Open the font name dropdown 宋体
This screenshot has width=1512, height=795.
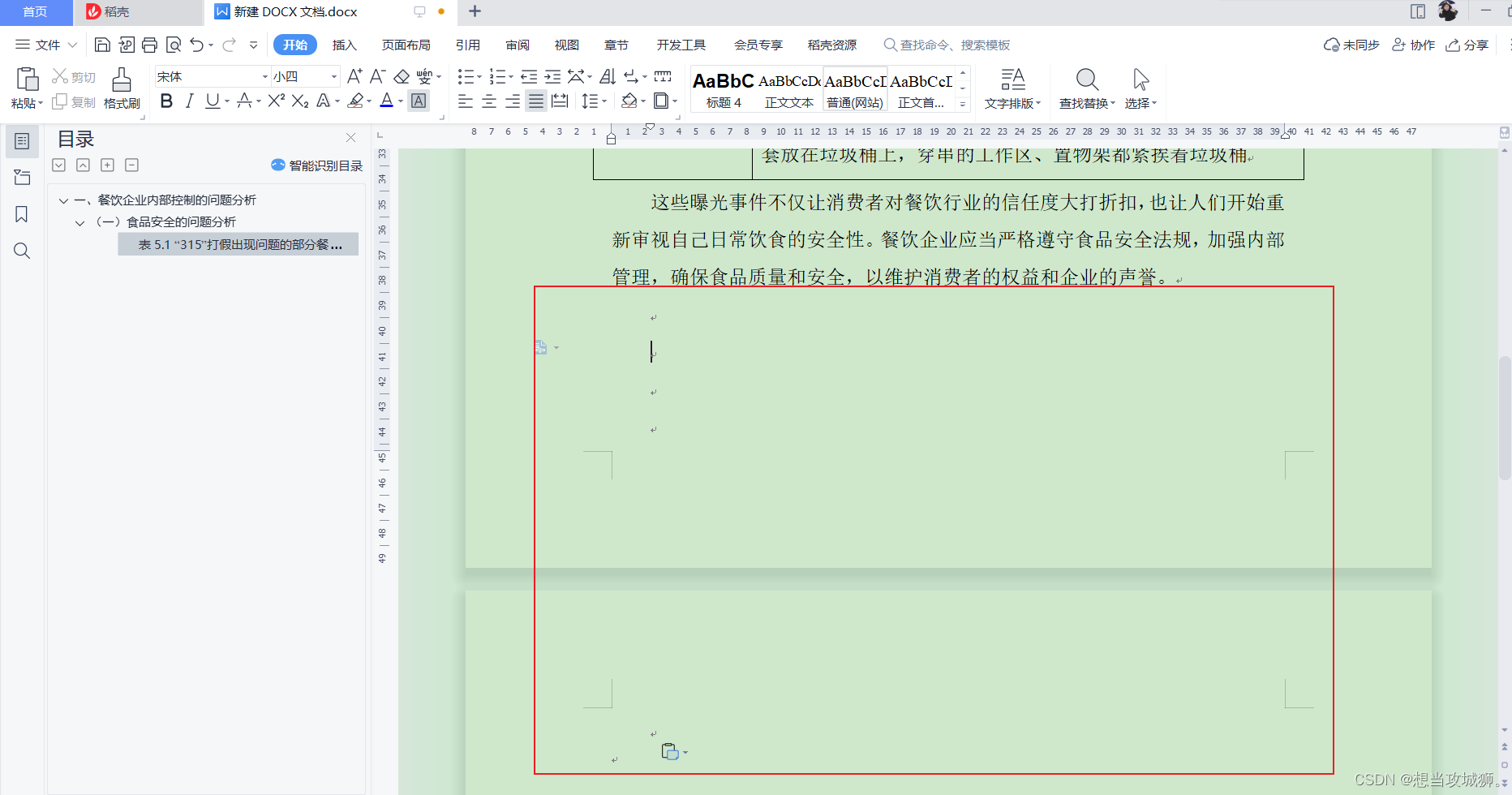click(265, 76)
